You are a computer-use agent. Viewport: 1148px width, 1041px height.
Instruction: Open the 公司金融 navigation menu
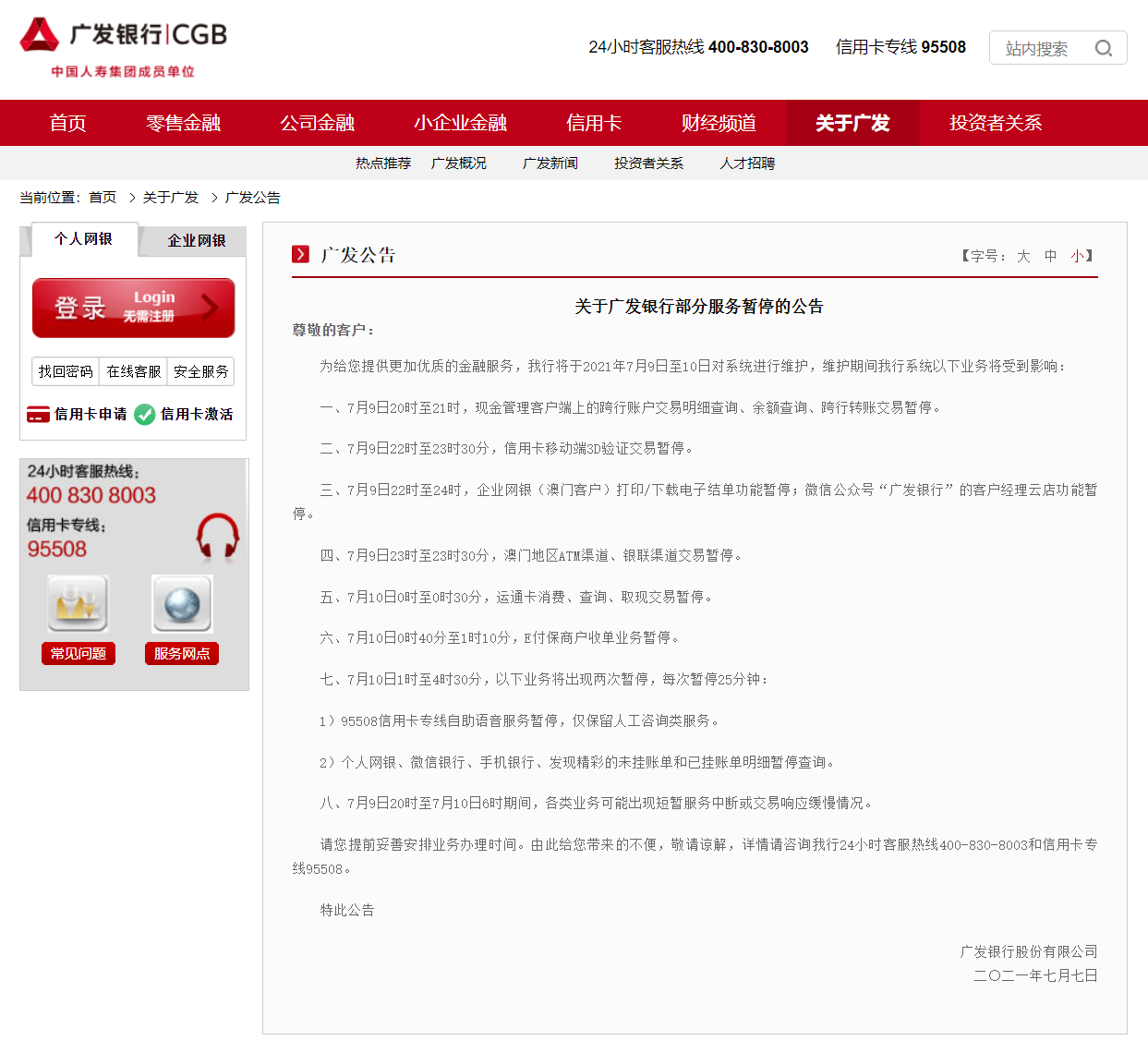tap(317, 123)
